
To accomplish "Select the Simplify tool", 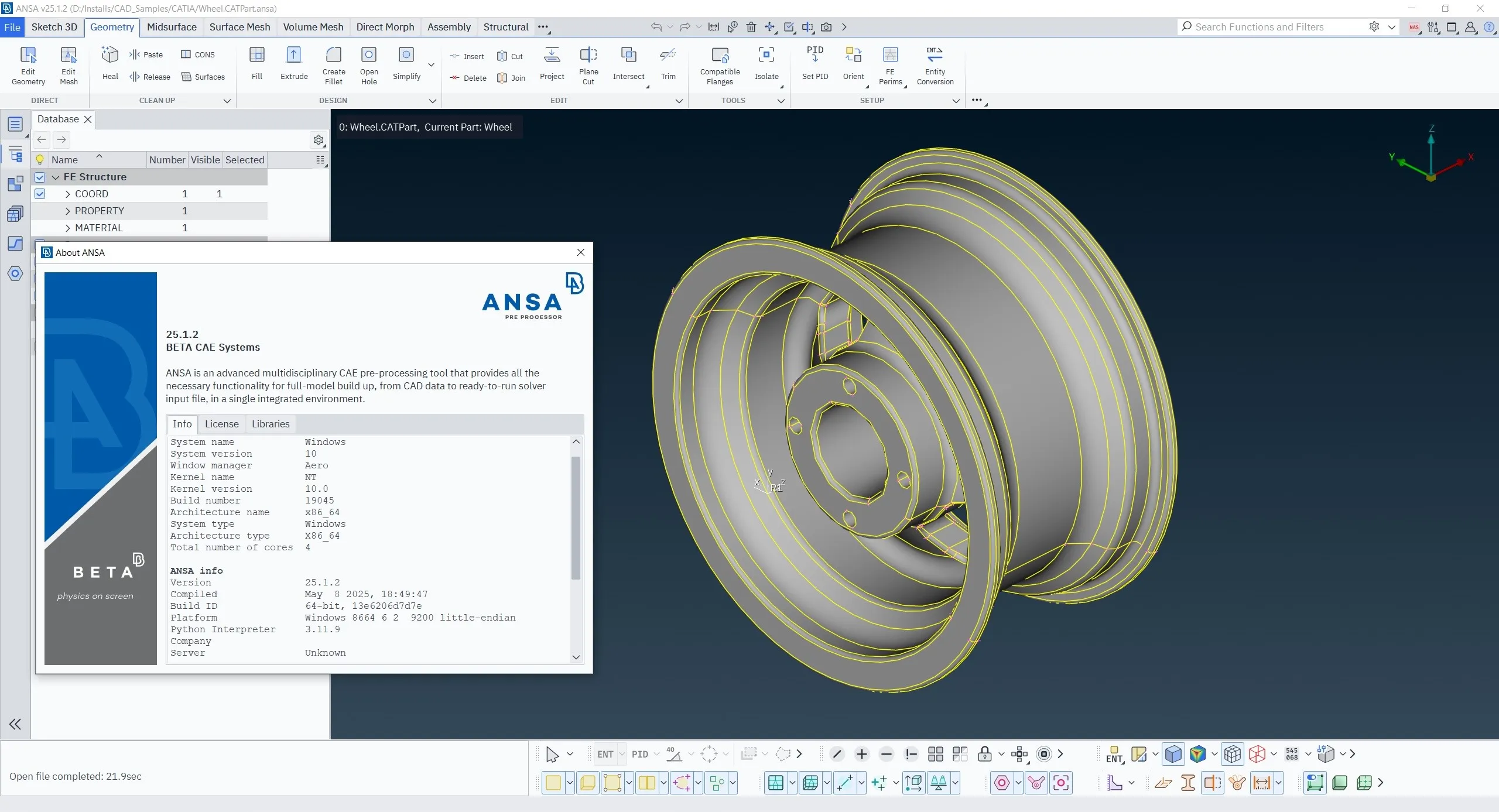I will pyautogui.click(x=406, y=63).
